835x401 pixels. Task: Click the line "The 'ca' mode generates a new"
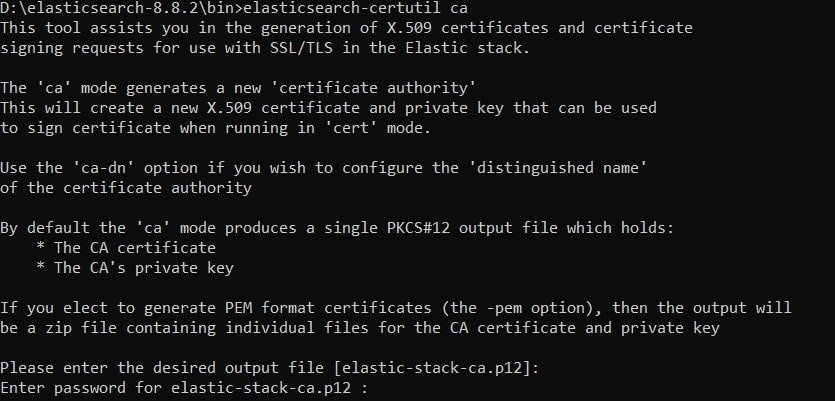click(x=238, y=87)
